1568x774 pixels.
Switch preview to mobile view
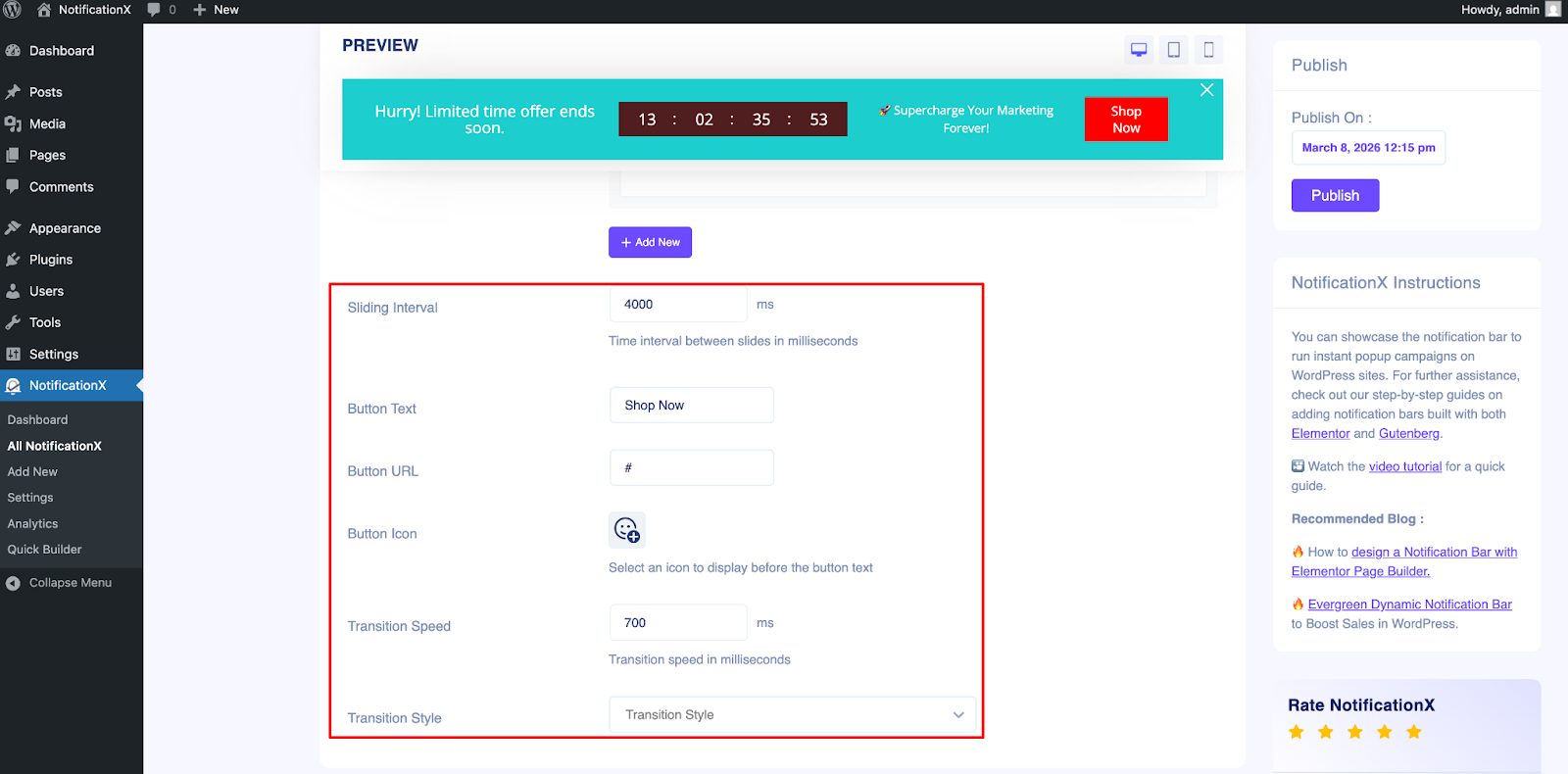point(1208,50)
